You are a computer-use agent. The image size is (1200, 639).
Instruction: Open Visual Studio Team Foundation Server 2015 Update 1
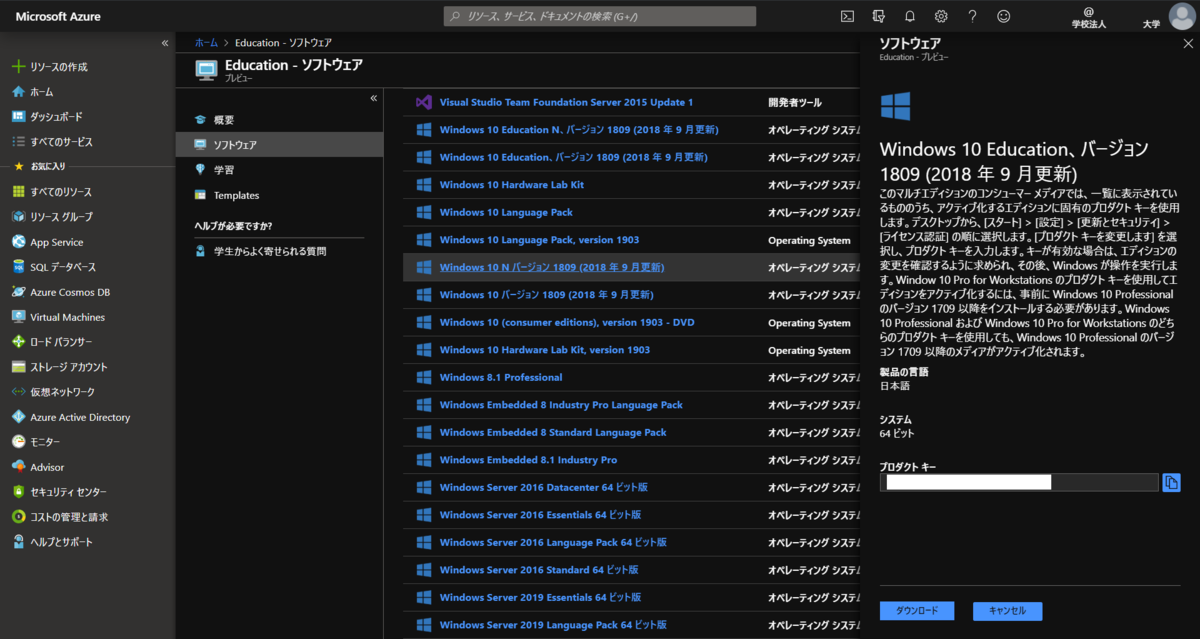[566, 102]
